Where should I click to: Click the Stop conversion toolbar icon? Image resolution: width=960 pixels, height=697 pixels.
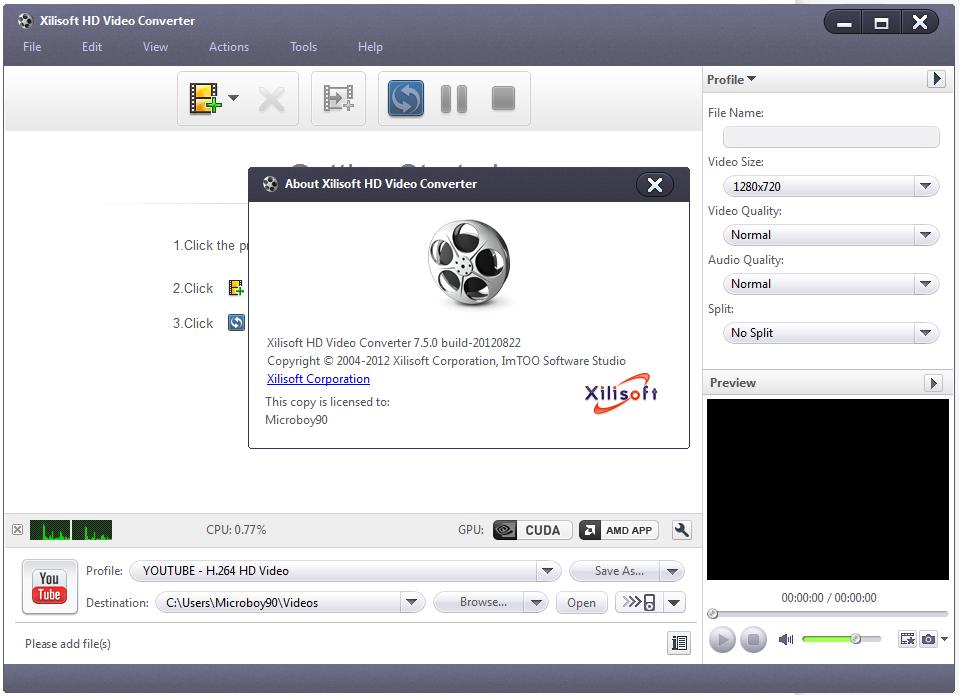tap(503, 98)
